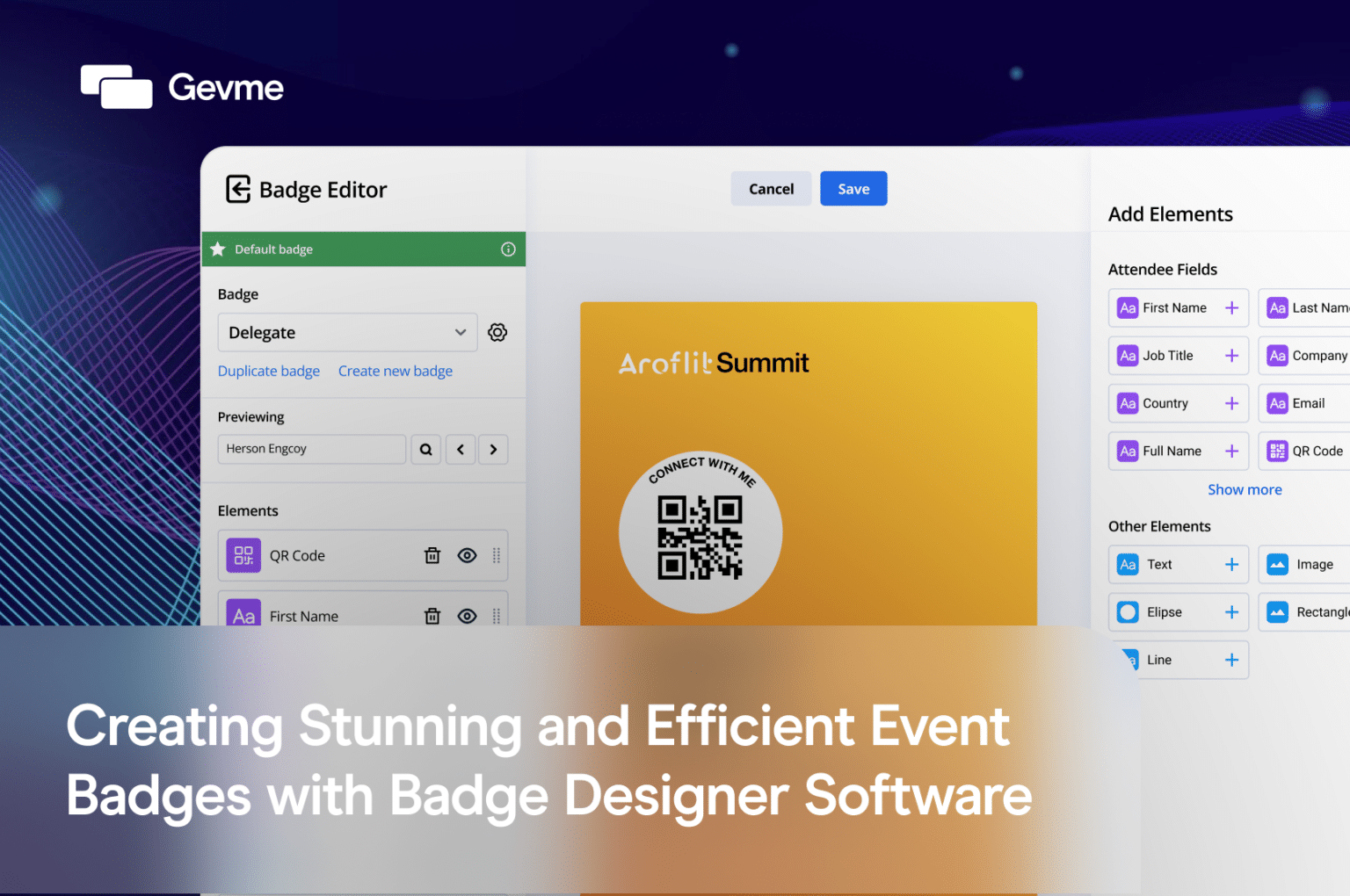Open preview search with the magnifier icon
The width and height of the screenshot is (1350, 896).
coord(425,449)
